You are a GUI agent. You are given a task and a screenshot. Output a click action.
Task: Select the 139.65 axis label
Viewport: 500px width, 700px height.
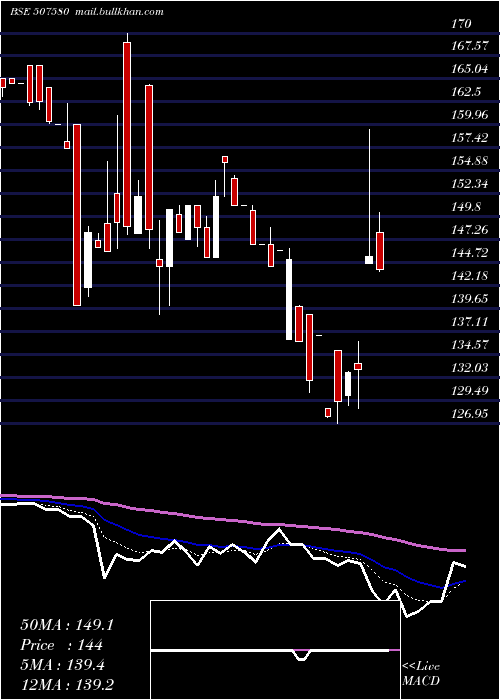(470, 298)
